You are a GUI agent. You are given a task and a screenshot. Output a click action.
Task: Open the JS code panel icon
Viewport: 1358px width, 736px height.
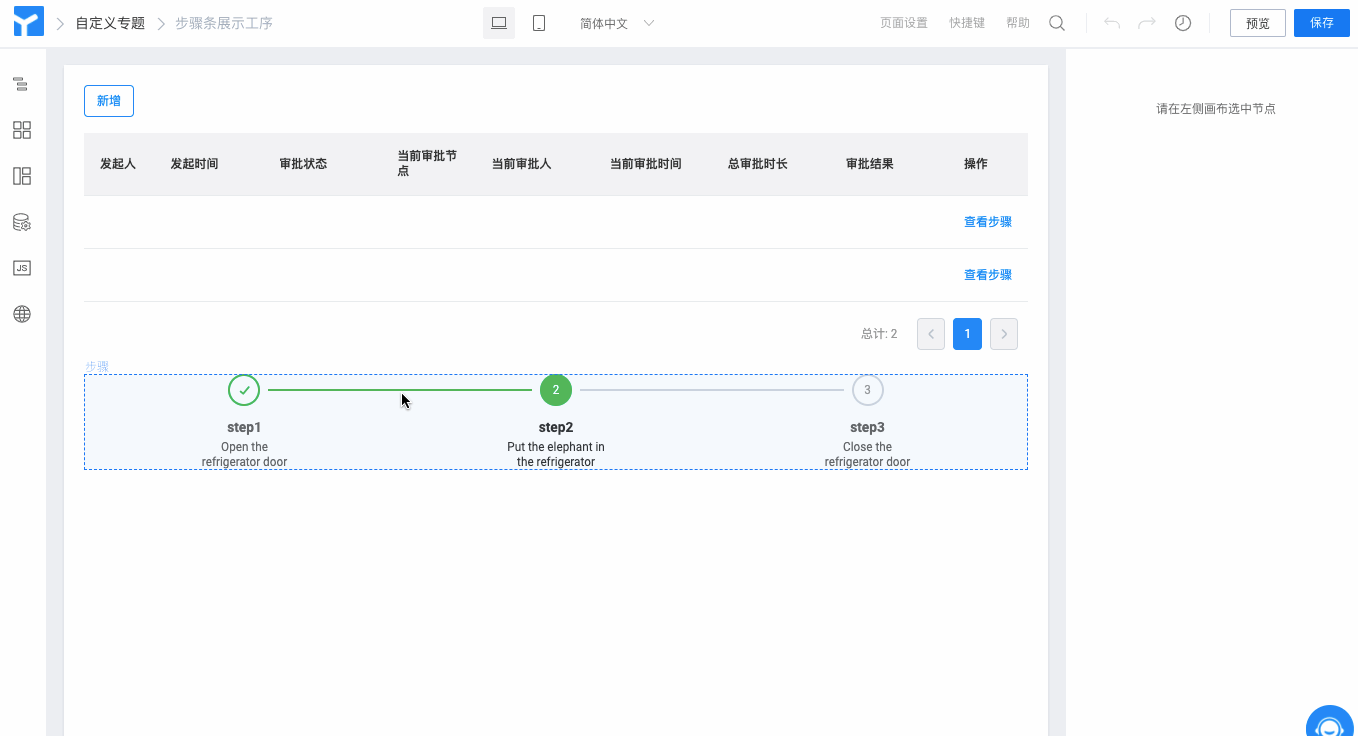point(21,268)
